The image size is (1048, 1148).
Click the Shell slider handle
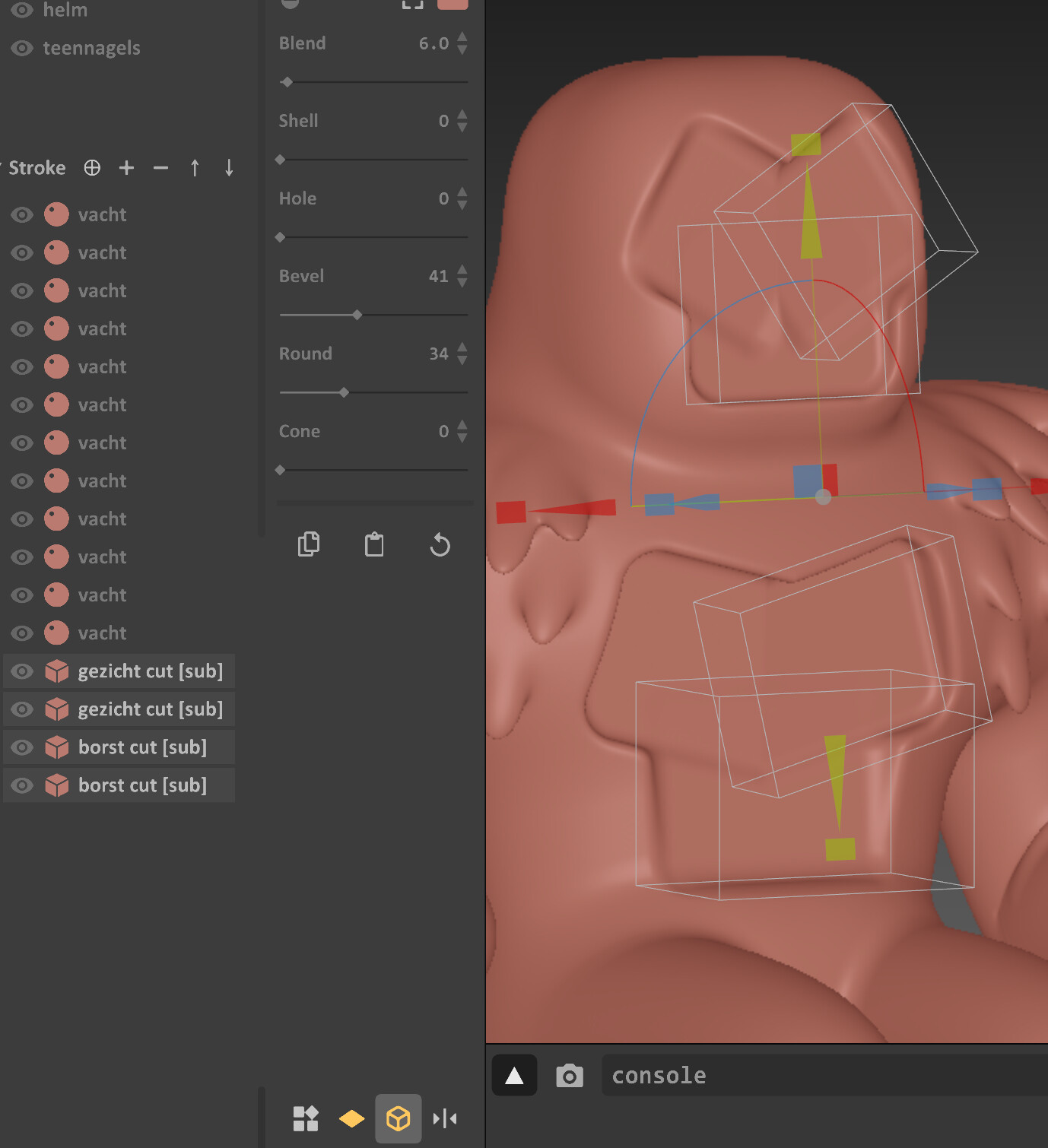280,160
